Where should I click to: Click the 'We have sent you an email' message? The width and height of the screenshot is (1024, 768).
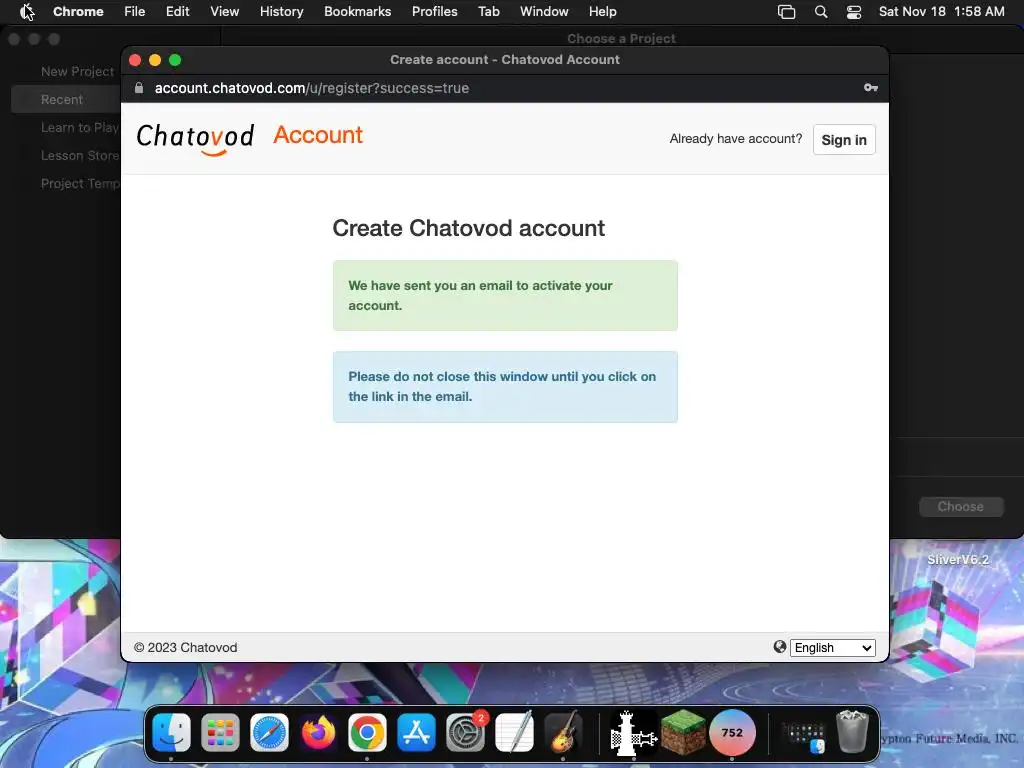505,295
